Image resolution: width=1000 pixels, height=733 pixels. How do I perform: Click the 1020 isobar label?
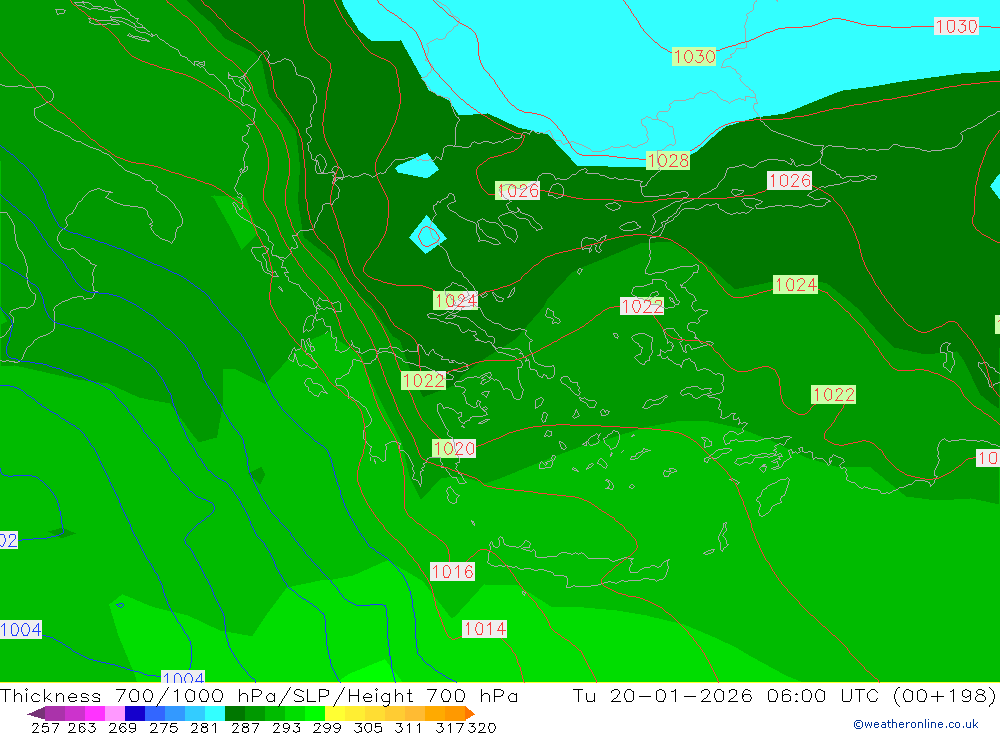coord(453,448)
